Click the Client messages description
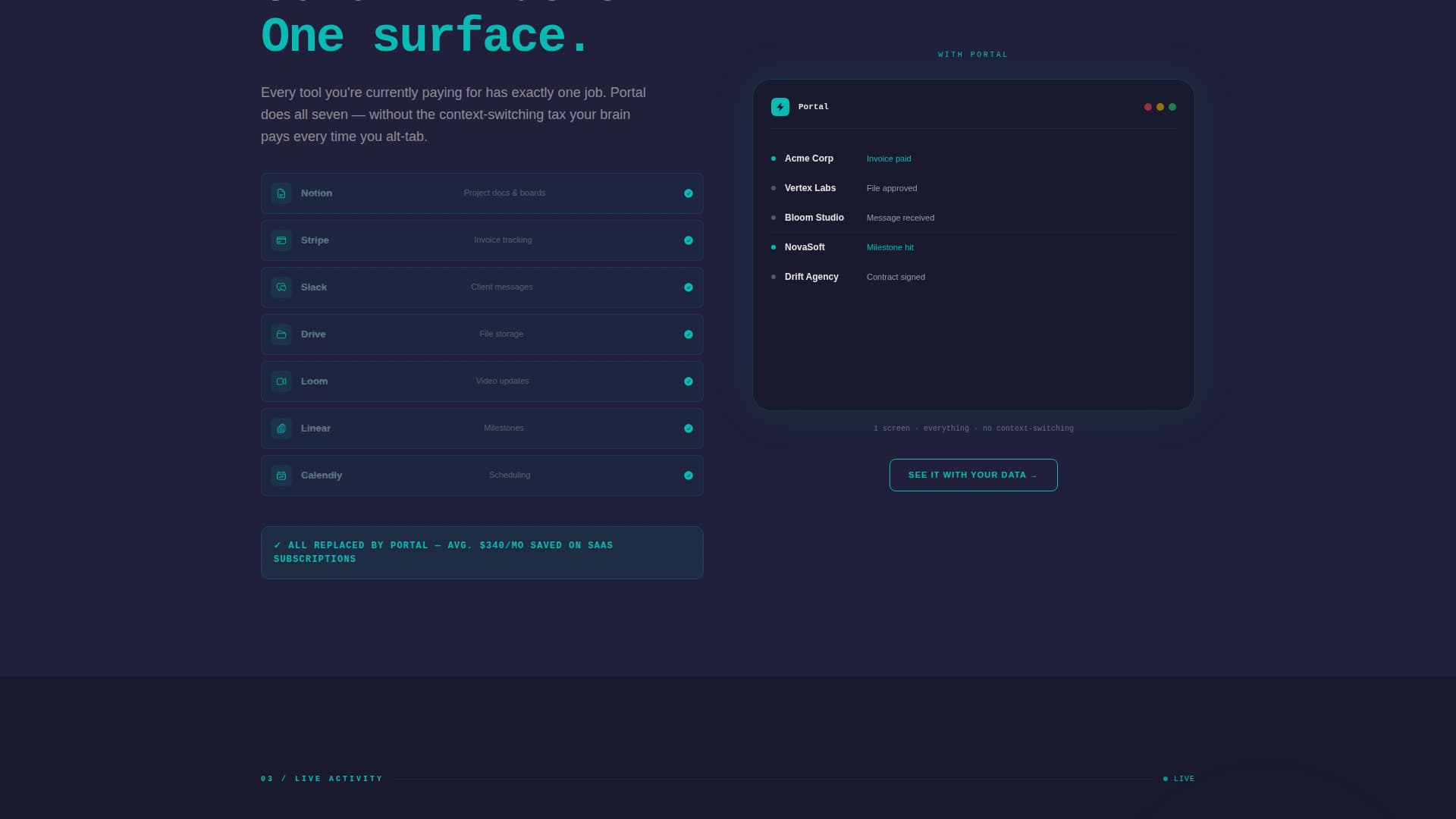The height and width of the screenshot is (819, 1456). 502,287
